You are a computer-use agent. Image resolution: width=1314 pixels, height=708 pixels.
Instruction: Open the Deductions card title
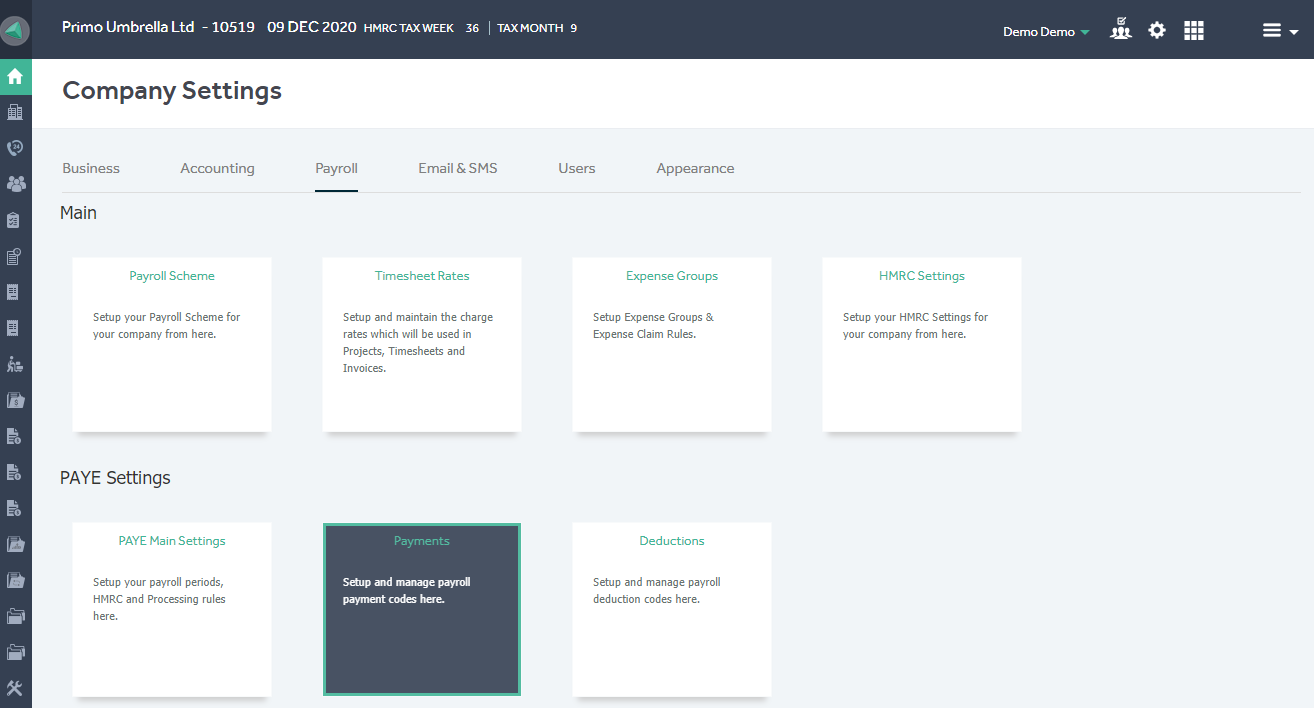click(x=672, y=541)
